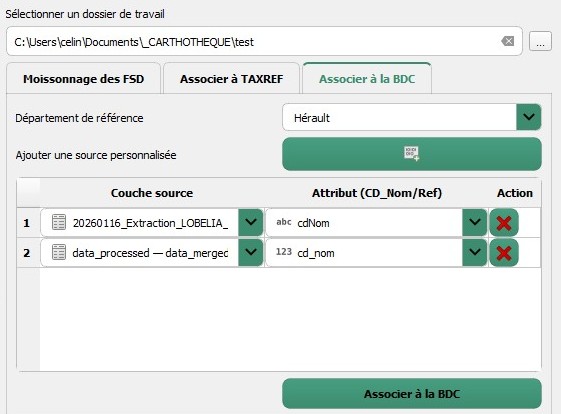The height and width of the screenshot is (414, 561).
Task: Browse for folder with the ... button
Action: 540,42
